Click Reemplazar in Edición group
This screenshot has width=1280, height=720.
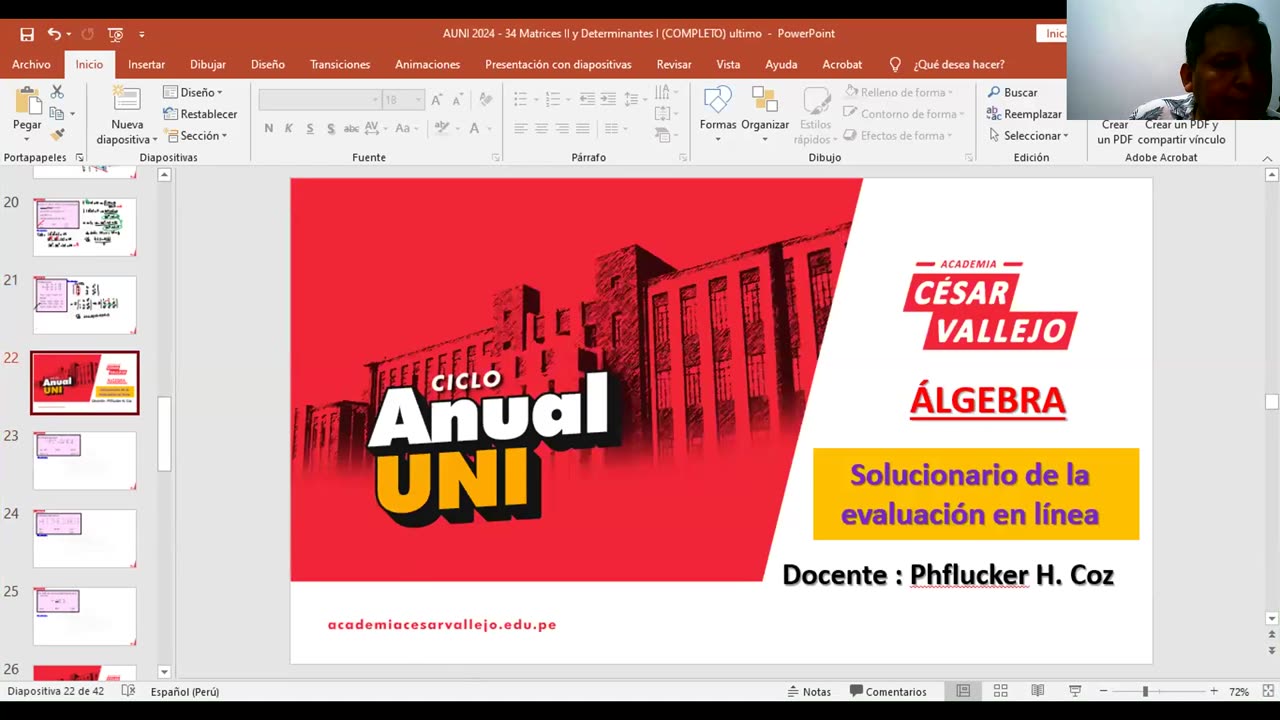point(1024,114)
